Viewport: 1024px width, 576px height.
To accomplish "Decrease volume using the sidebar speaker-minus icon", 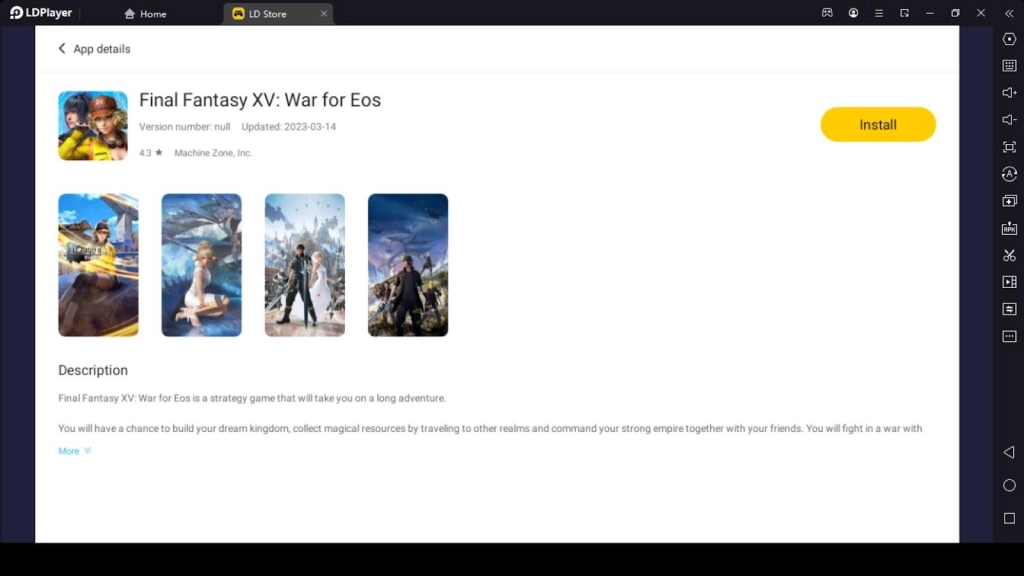I will click(x=1009, y=120).
